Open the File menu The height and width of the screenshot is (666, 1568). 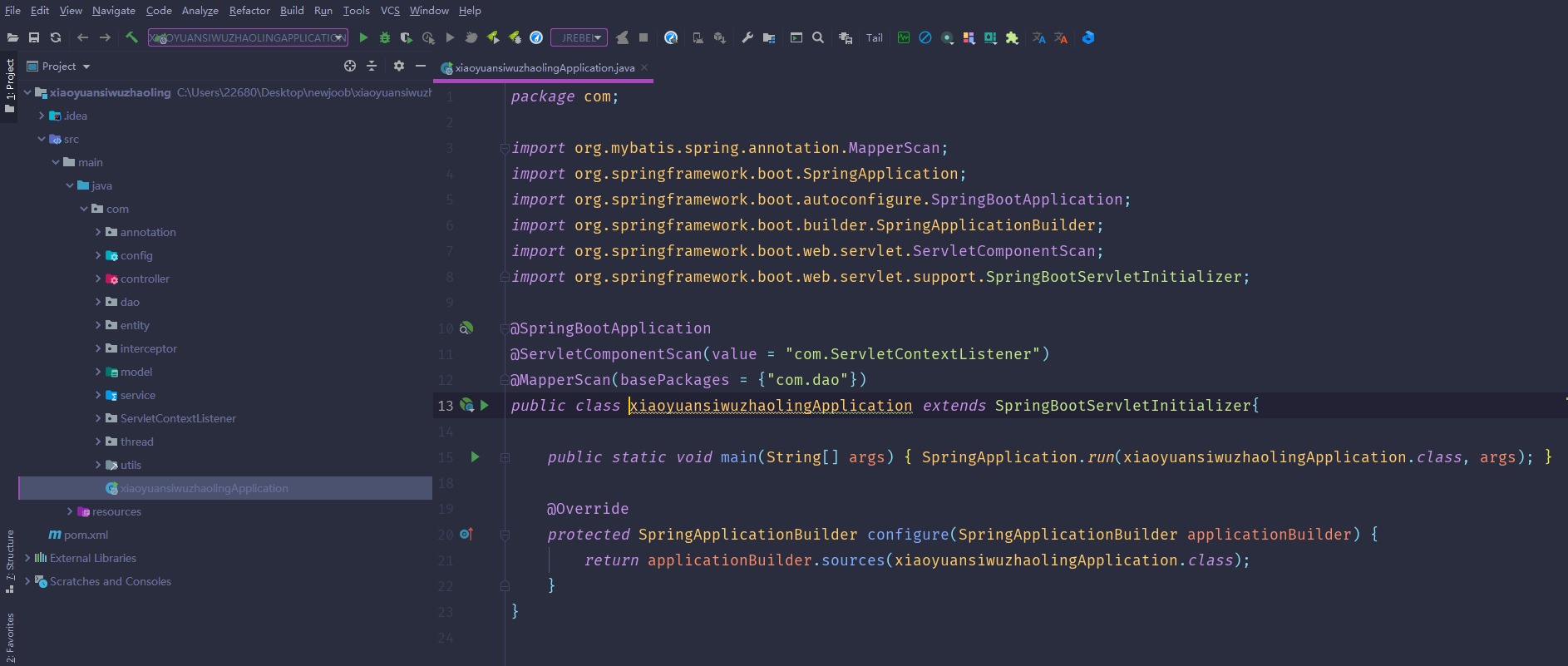12,10
